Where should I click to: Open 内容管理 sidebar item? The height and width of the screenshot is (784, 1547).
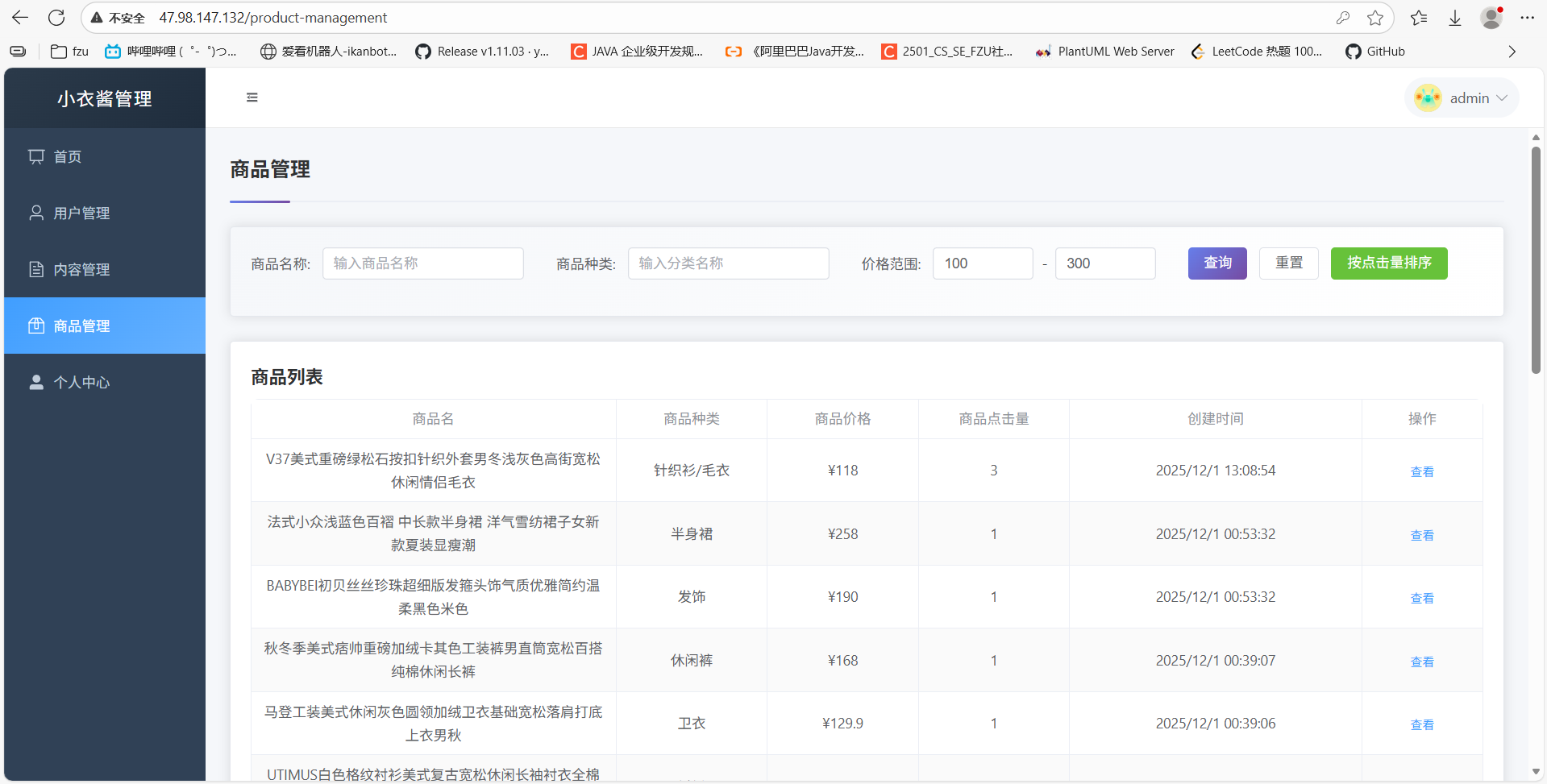pyautogui.click(x=105, y=269)
